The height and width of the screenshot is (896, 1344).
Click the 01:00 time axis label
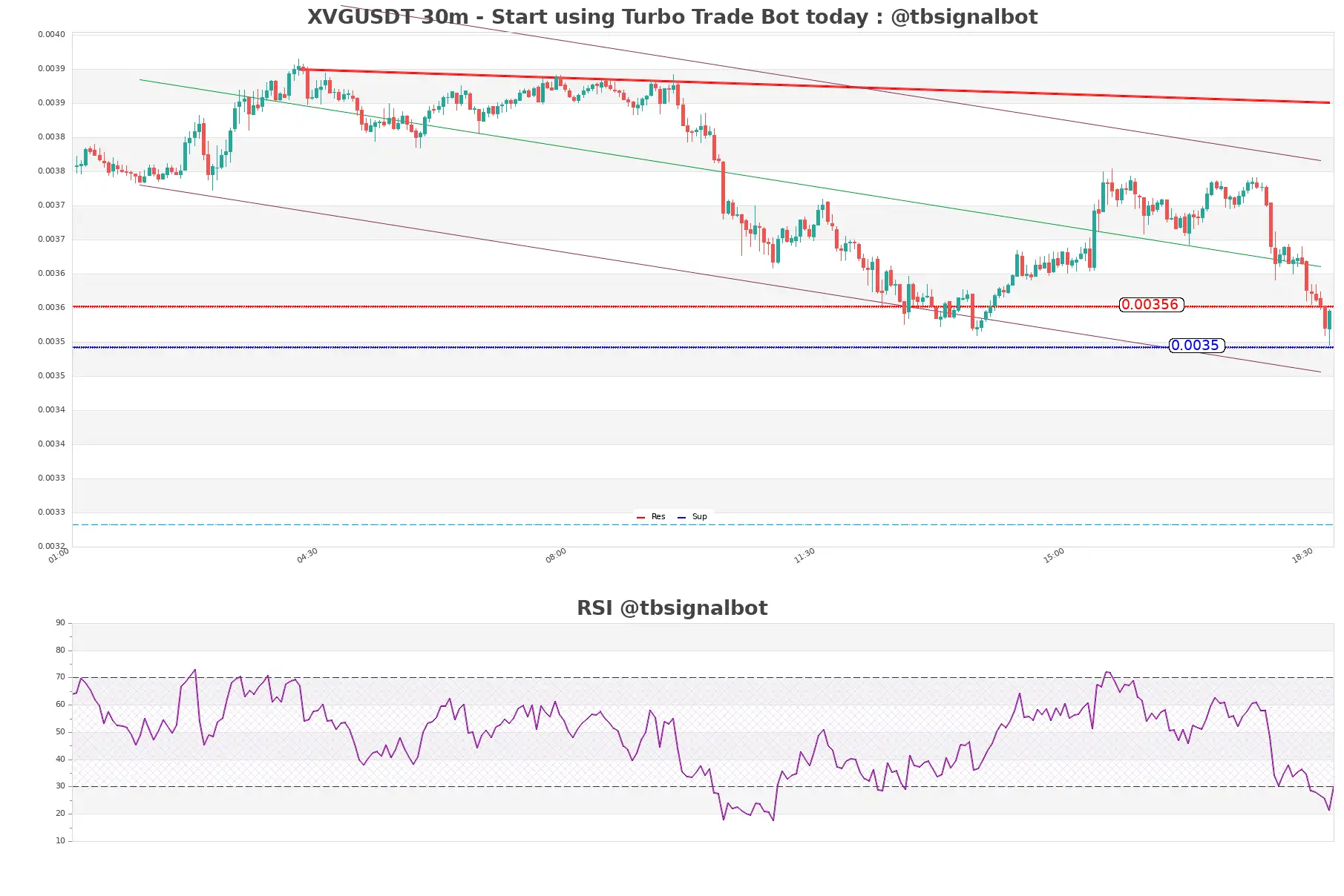tap(59, 556)
